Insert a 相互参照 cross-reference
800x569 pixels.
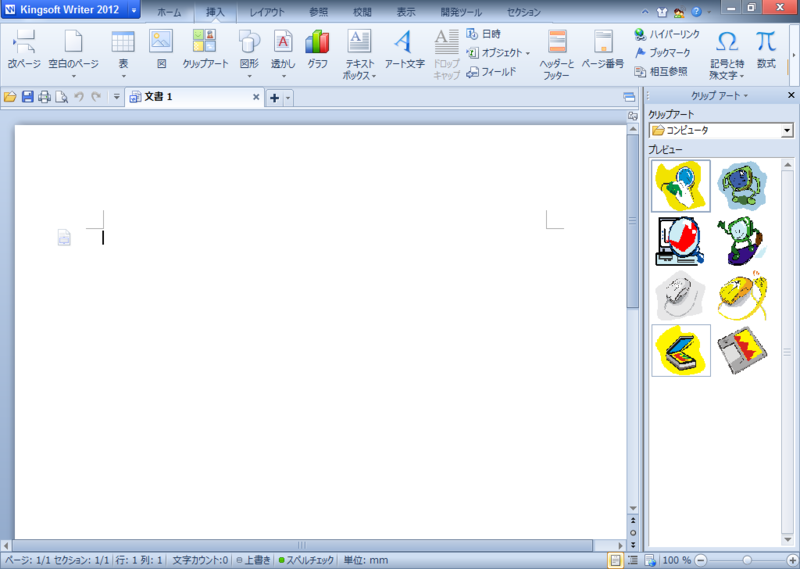[661, 71]
